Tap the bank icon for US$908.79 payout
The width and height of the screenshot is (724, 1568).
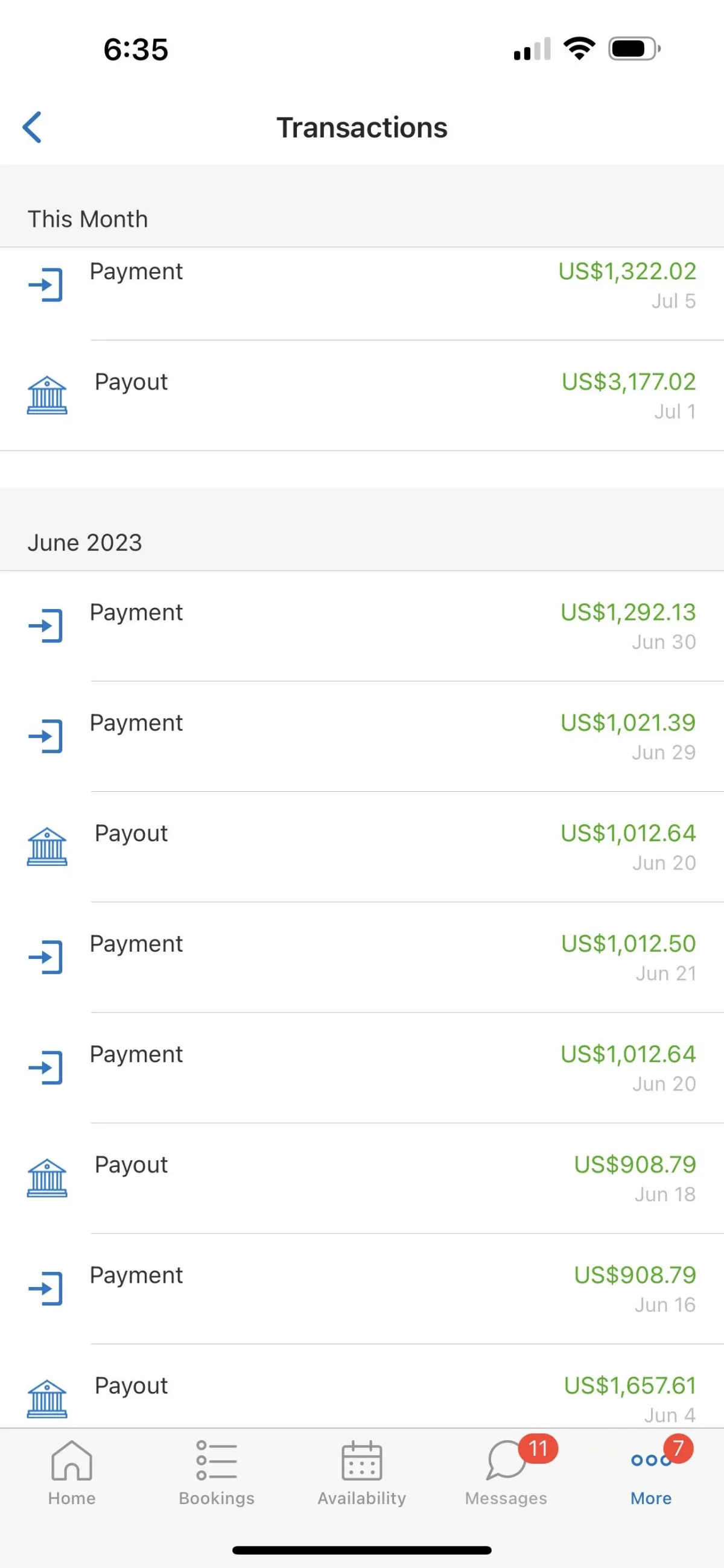[x=47, y=1178]
